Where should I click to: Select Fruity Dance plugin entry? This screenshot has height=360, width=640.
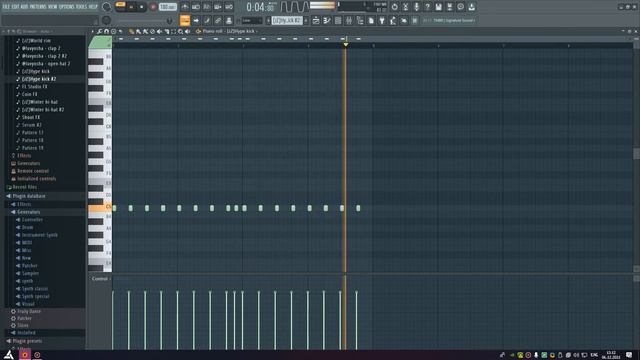(29, 311)
